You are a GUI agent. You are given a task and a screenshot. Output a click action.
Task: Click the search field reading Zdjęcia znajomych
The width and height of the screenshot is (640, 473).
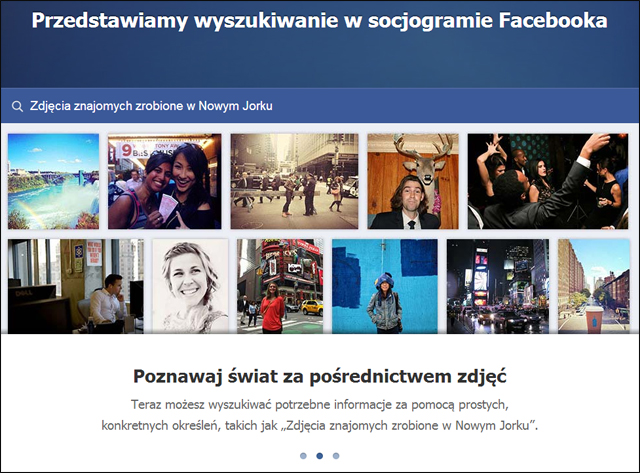coord(320,106)
